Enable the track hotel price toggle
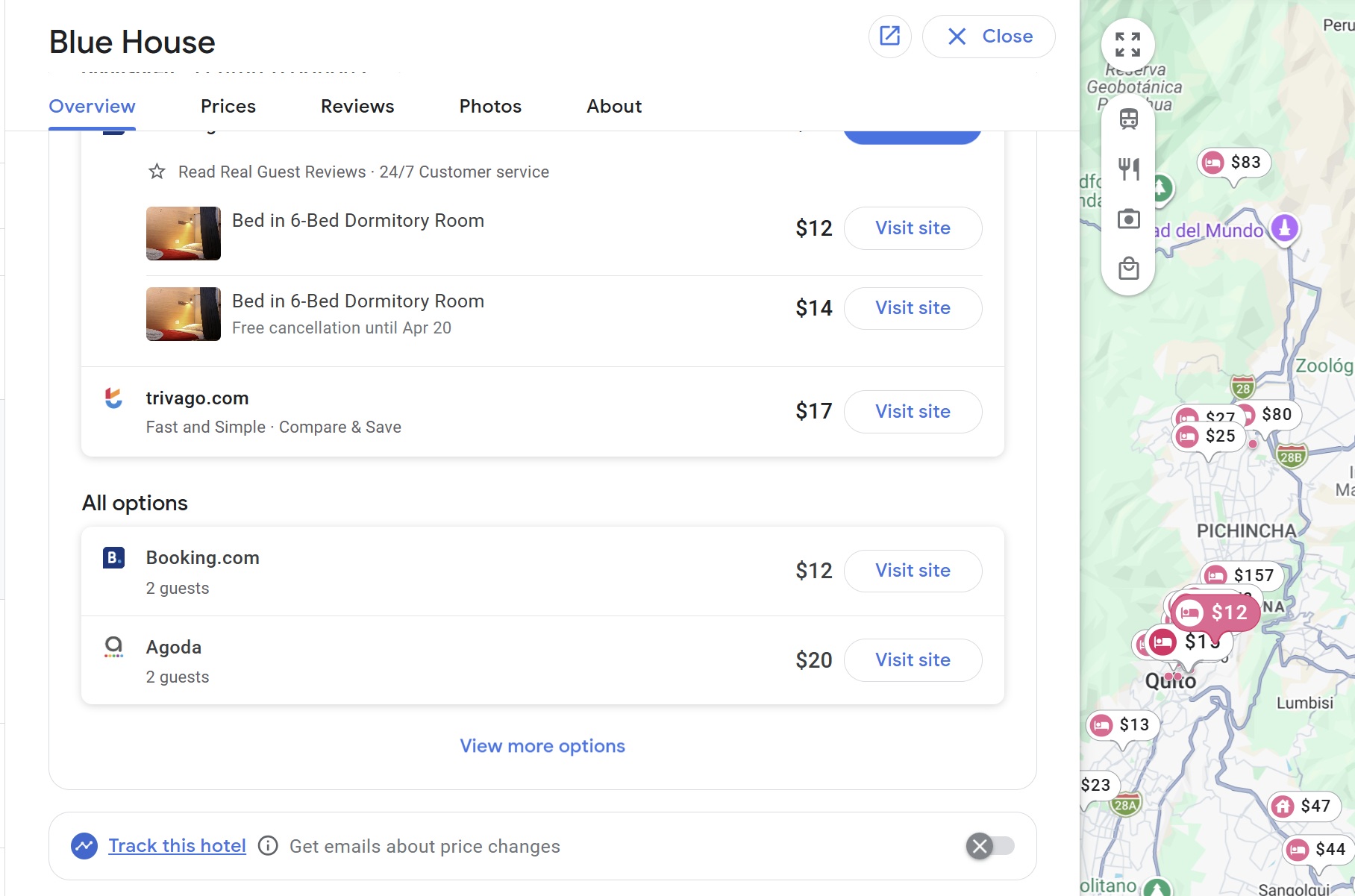This screenshot has height=896, width=1355. (989, 846)
